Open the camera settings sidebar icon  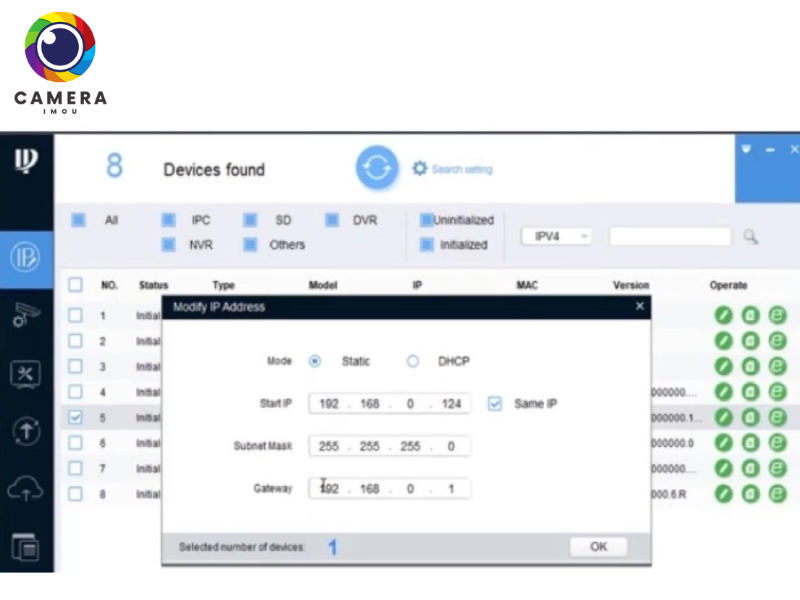point(25,315)
